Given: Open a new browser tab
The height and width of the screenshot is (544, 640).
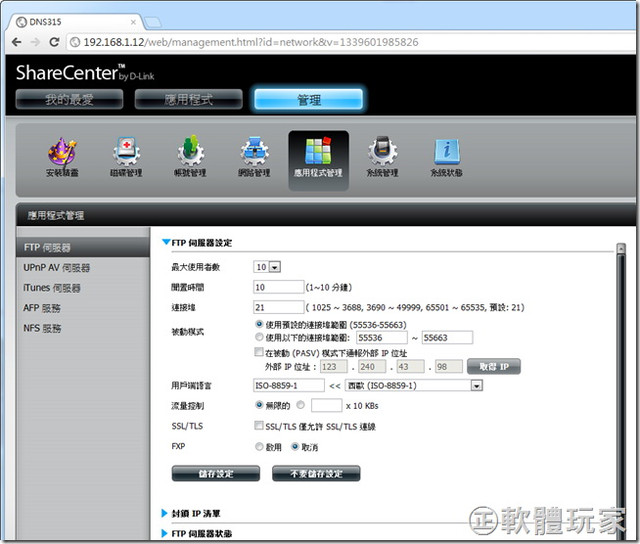Looking at the screenshot, I should coord(153,22).
